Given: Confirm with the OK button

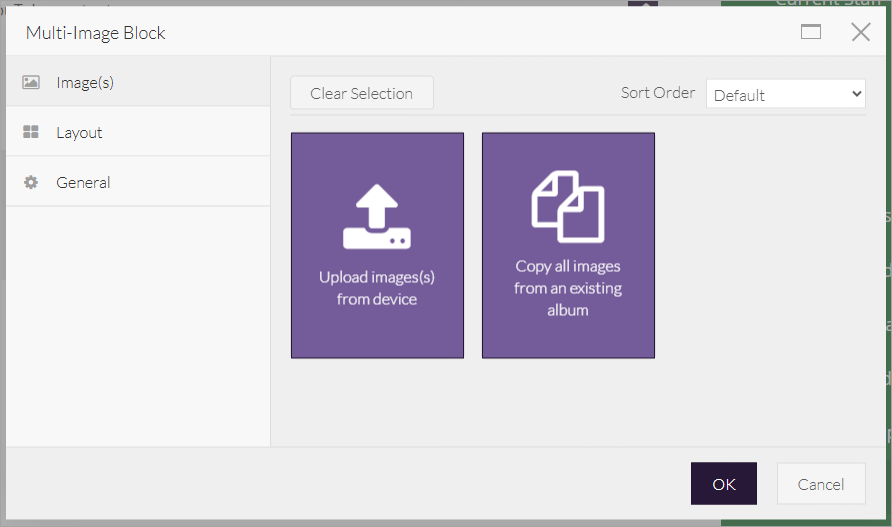Looking at the screenshot, I should click(723, 484).
